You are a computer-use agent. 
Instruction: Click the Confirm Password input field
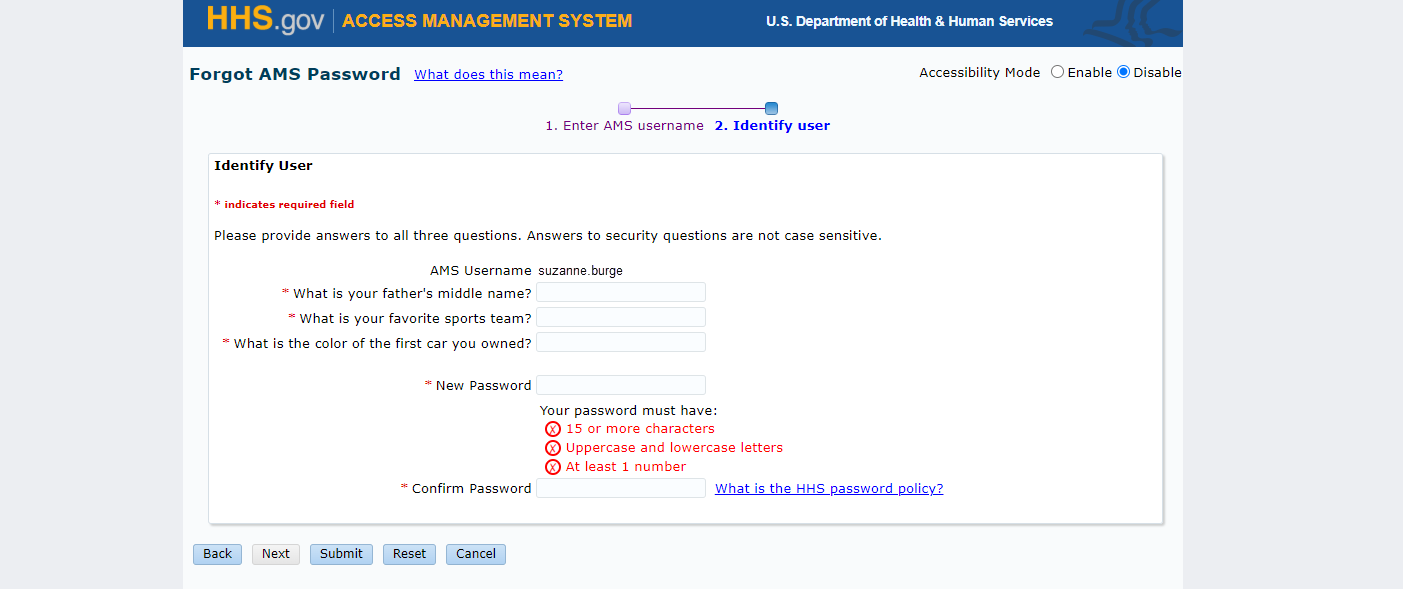621,488
